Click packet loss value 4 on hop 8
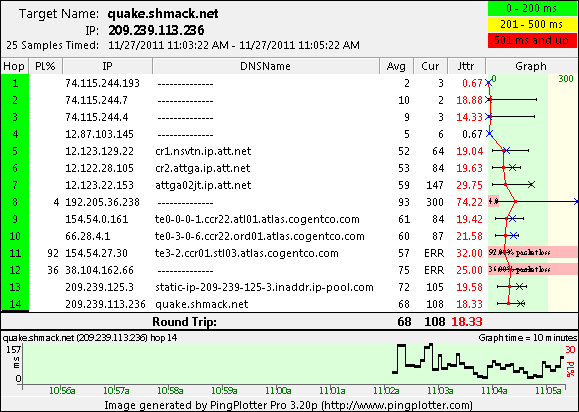This screenshot has width=579, height=412. point(56,202)
